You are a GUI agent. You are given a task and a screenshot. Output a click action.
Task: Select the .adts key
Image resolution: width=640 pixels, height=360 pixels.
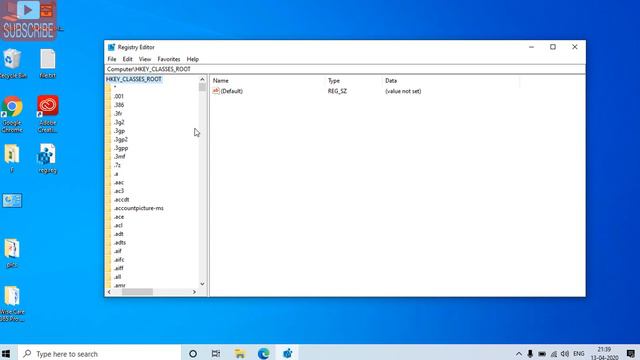coord(120,242)
